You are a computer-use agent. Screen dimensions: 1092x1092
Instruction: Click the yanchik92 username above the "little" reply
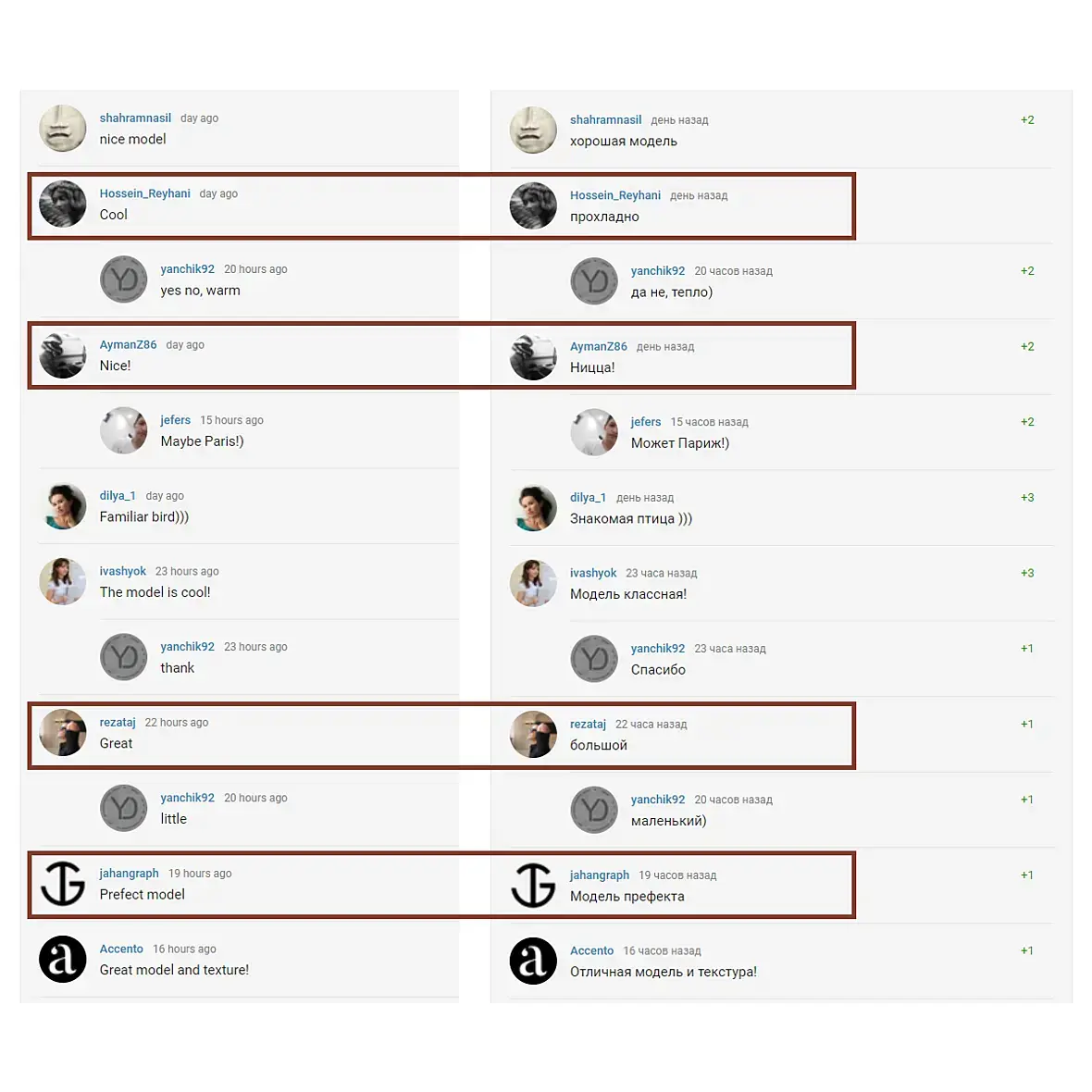(x=187, y=798)
